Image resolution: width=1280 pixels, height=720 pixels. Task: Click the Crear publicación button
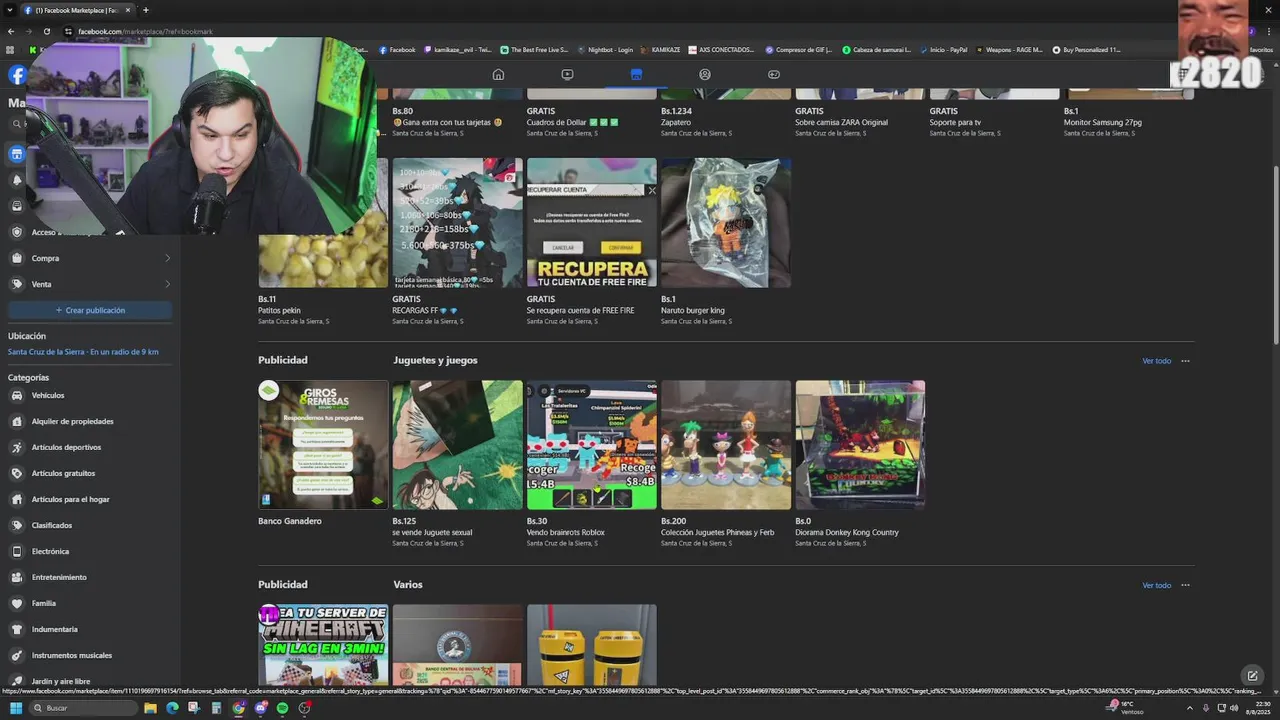click(90, 310)
